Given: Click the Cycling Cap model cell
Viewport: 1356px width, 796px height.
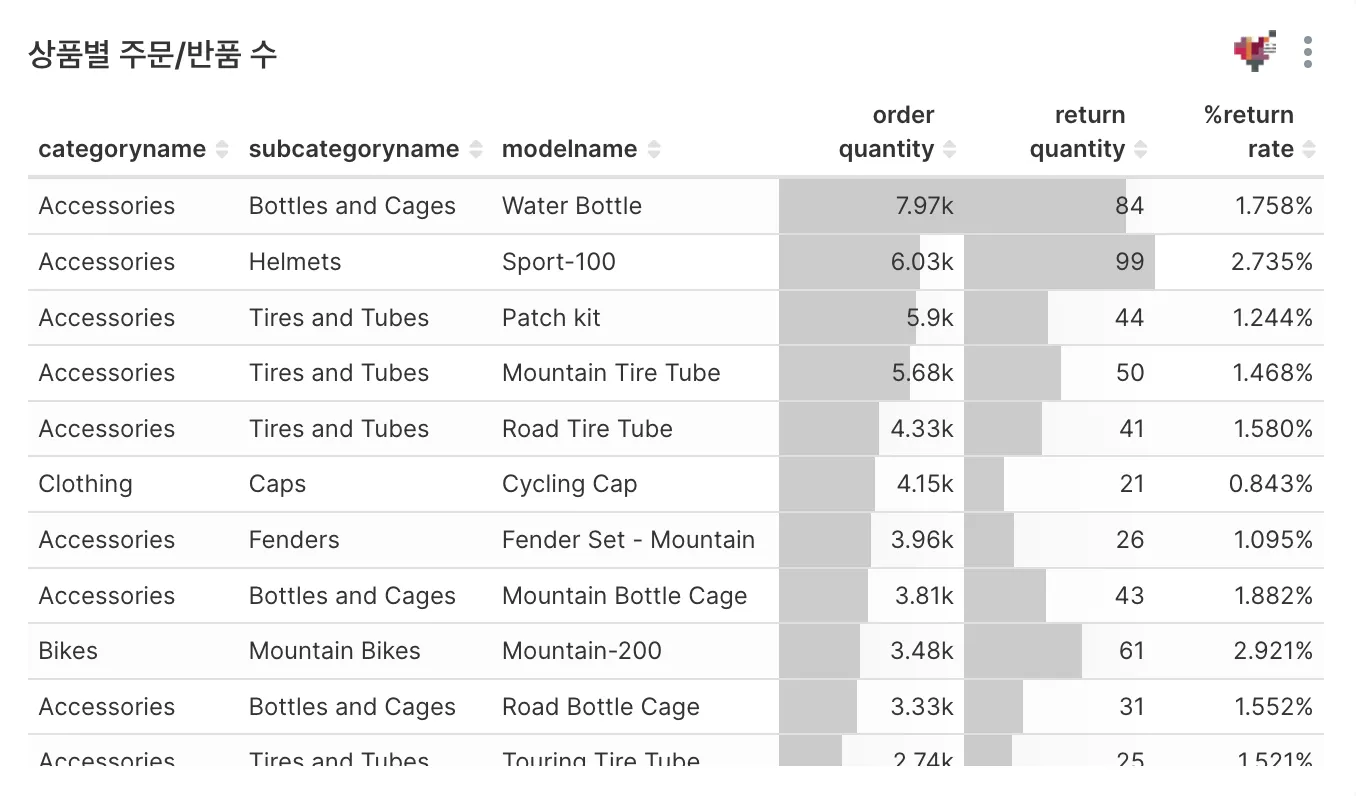Looking at the screenshot, I should click(569, 484).
